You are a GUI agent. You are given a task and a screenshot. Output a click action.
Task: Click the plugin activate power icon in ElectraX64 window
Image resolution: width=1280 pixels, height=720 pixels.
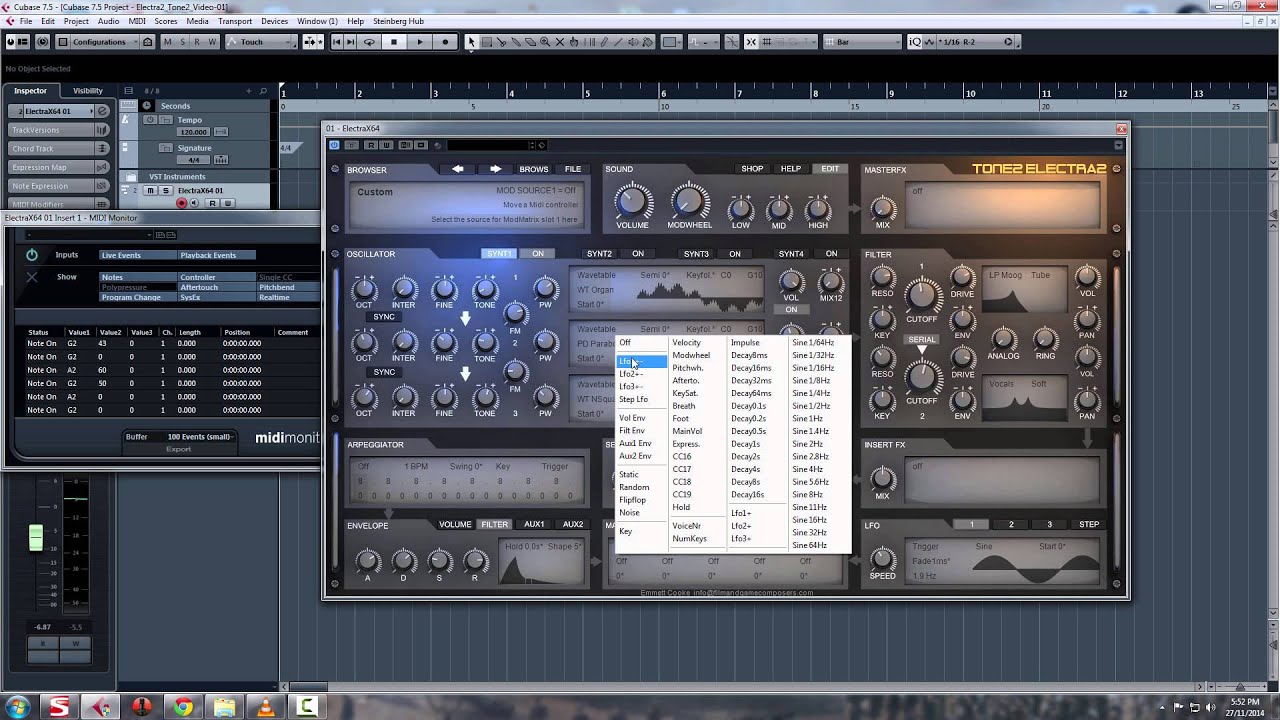(x=335, y=145)
